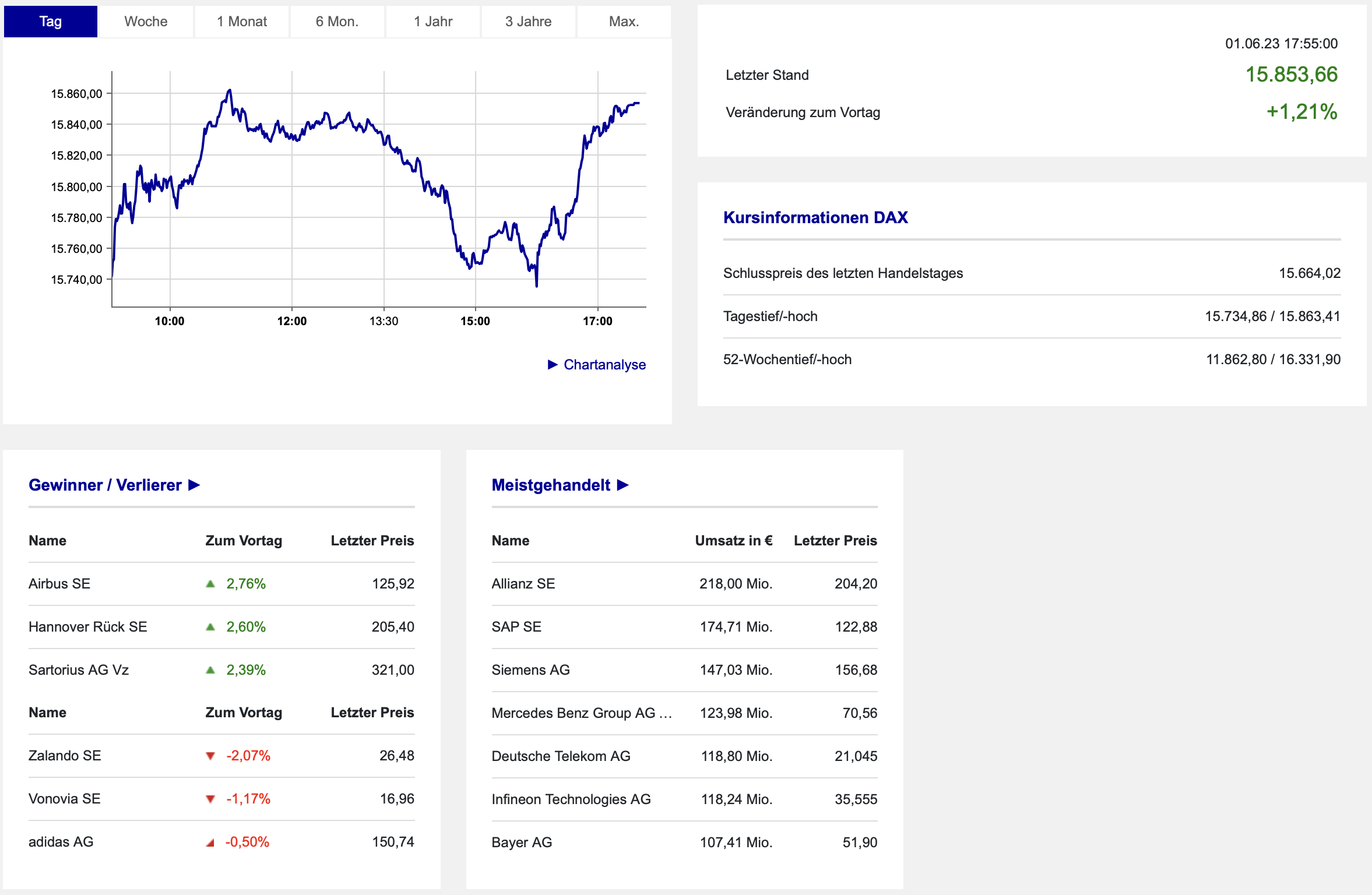1372x895 pixels.
Task: Select the Max. time range tab
Action: [x=624, y=22]
